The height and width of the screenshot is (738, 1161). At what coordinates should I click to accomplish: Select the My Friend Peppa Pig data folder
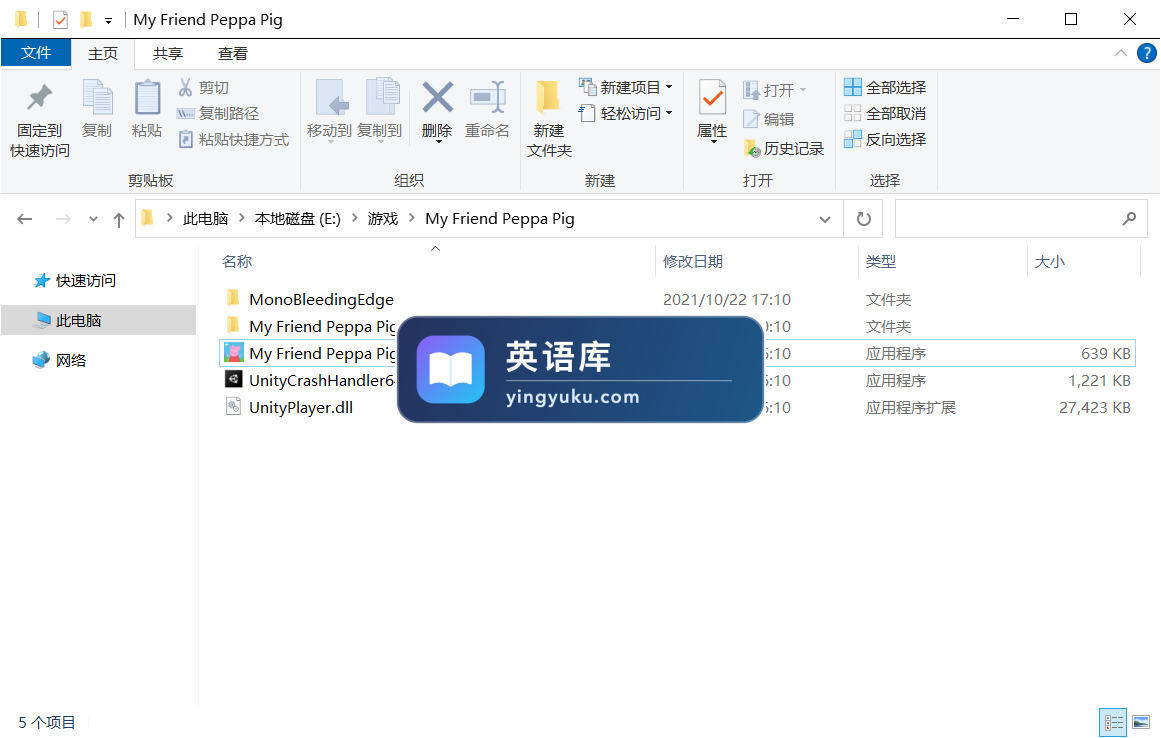click(323, 326)
